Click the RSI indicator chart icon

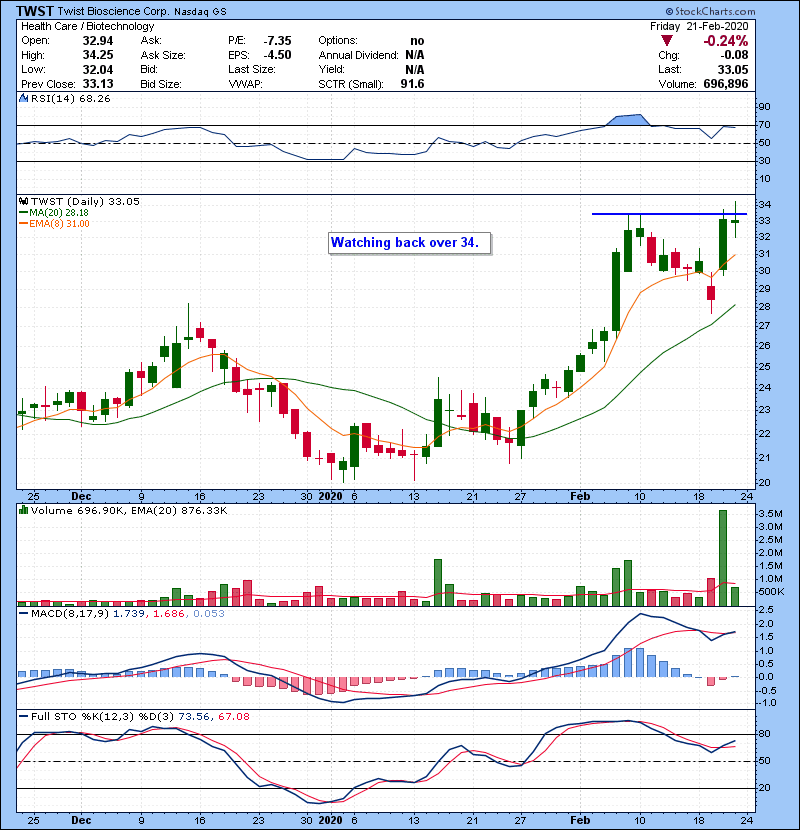click(23, 98)
